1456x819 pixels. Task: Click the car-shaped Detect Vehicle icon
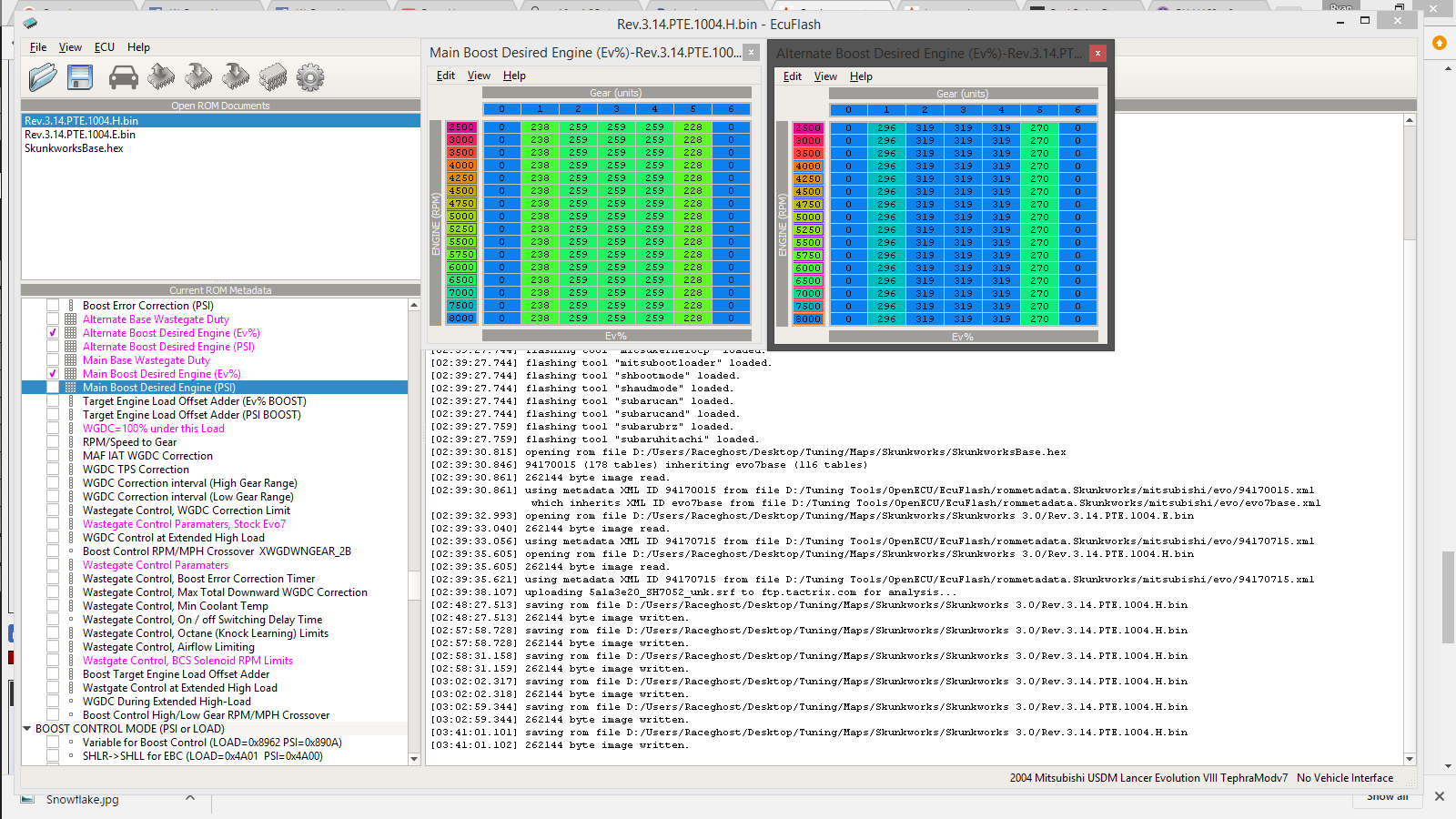pyautogui.click(x=123, y=77)
